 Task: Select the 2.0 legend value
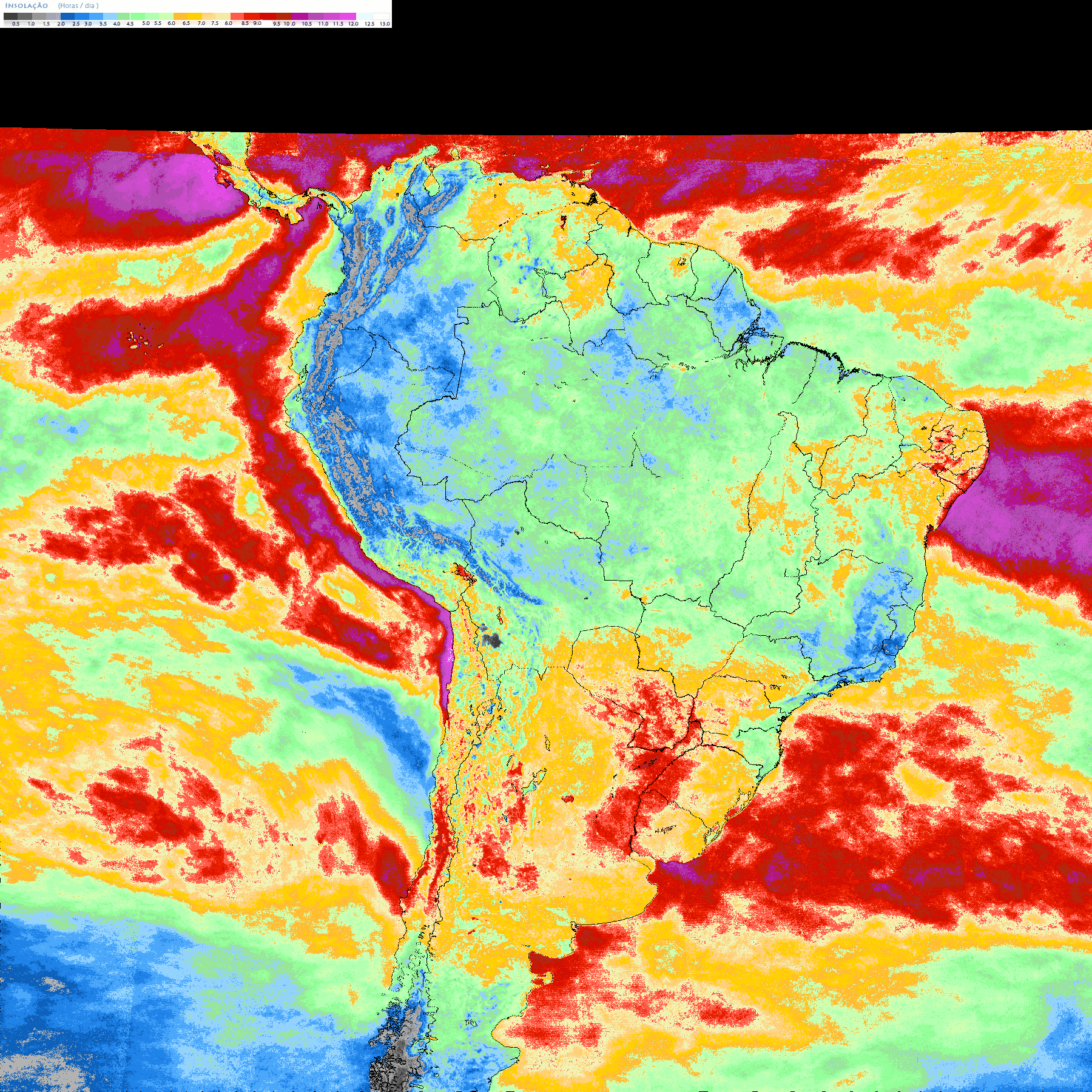pos(61,24)
